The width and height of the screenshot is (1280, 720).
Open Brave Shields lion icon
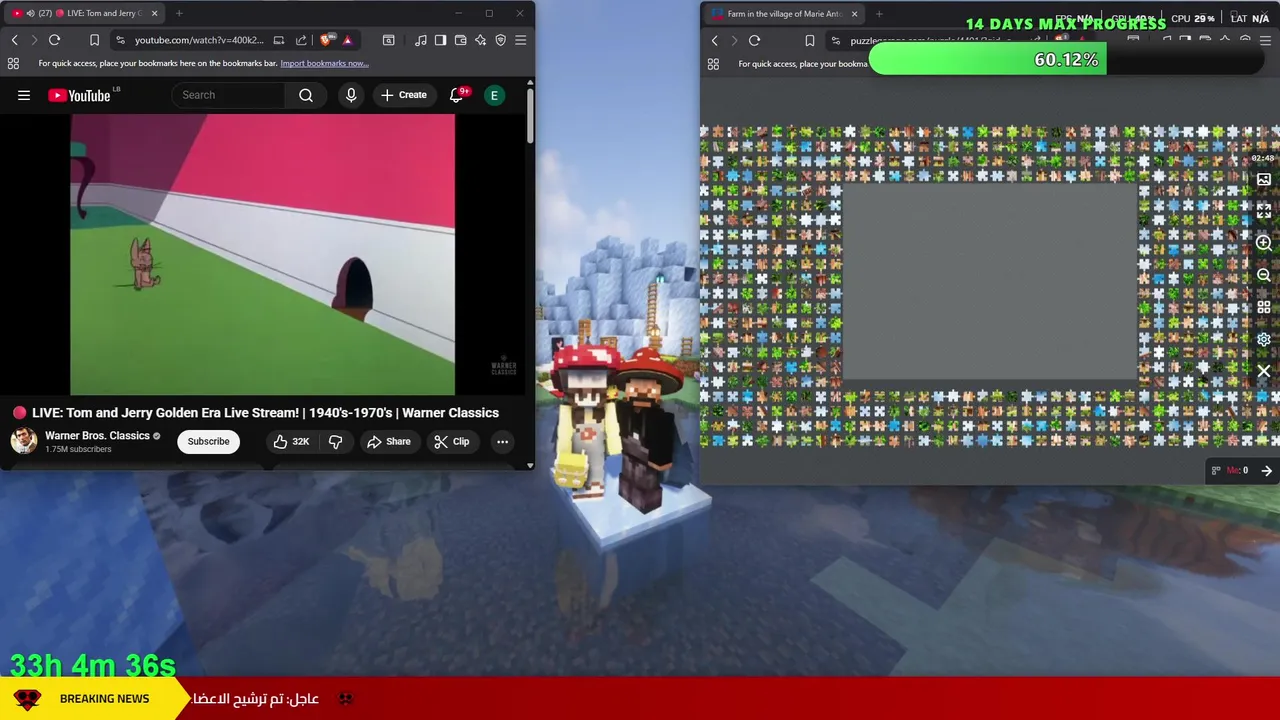click(326, 40)
